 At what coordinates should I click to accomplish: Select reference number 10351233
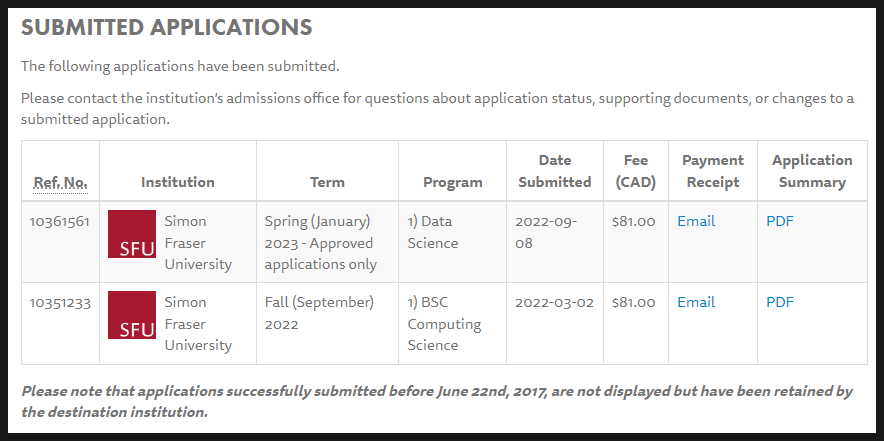(x=60, y=302)
